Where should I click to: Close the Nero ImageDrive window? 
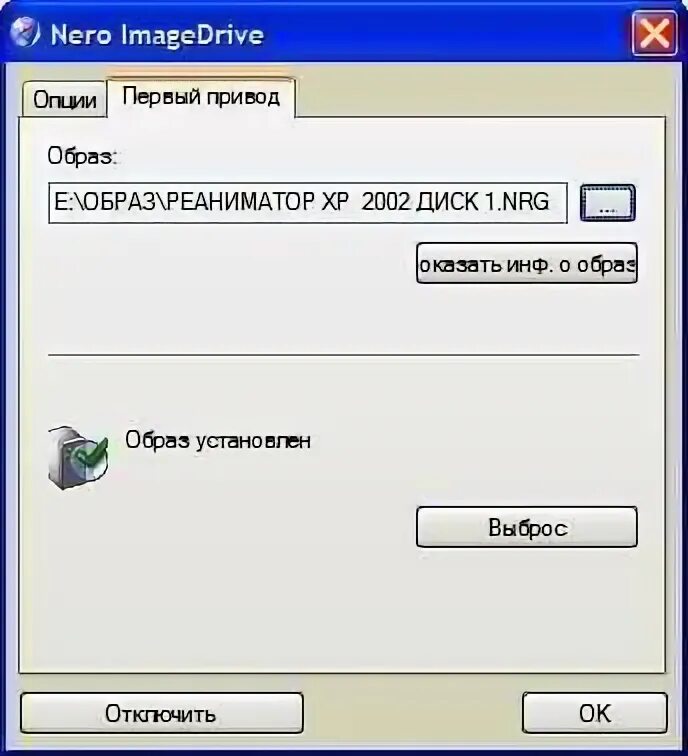654,34
